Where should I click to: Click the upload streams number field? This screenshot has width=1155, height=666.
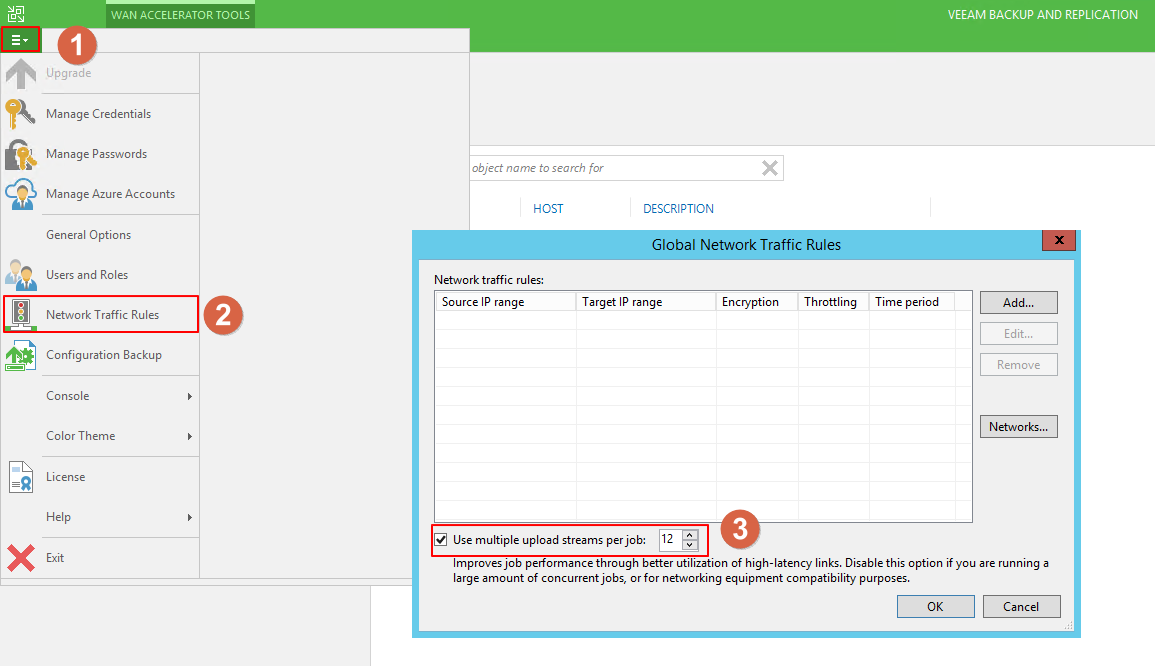pos(669,540)
